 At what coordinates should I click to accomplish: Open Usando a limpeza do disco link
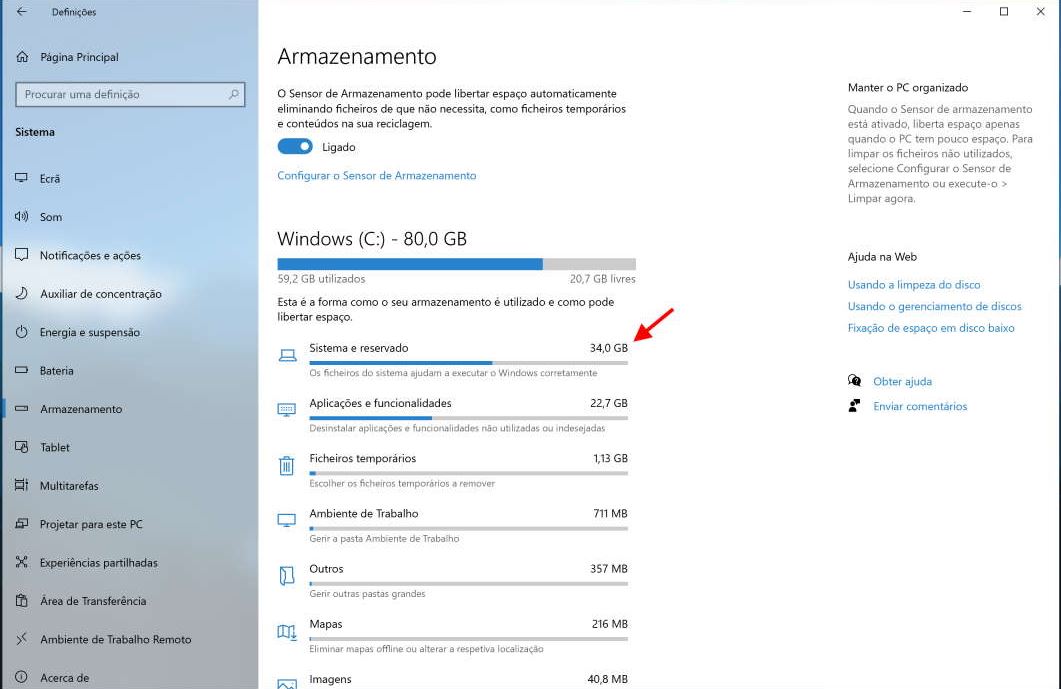point(914,284)
